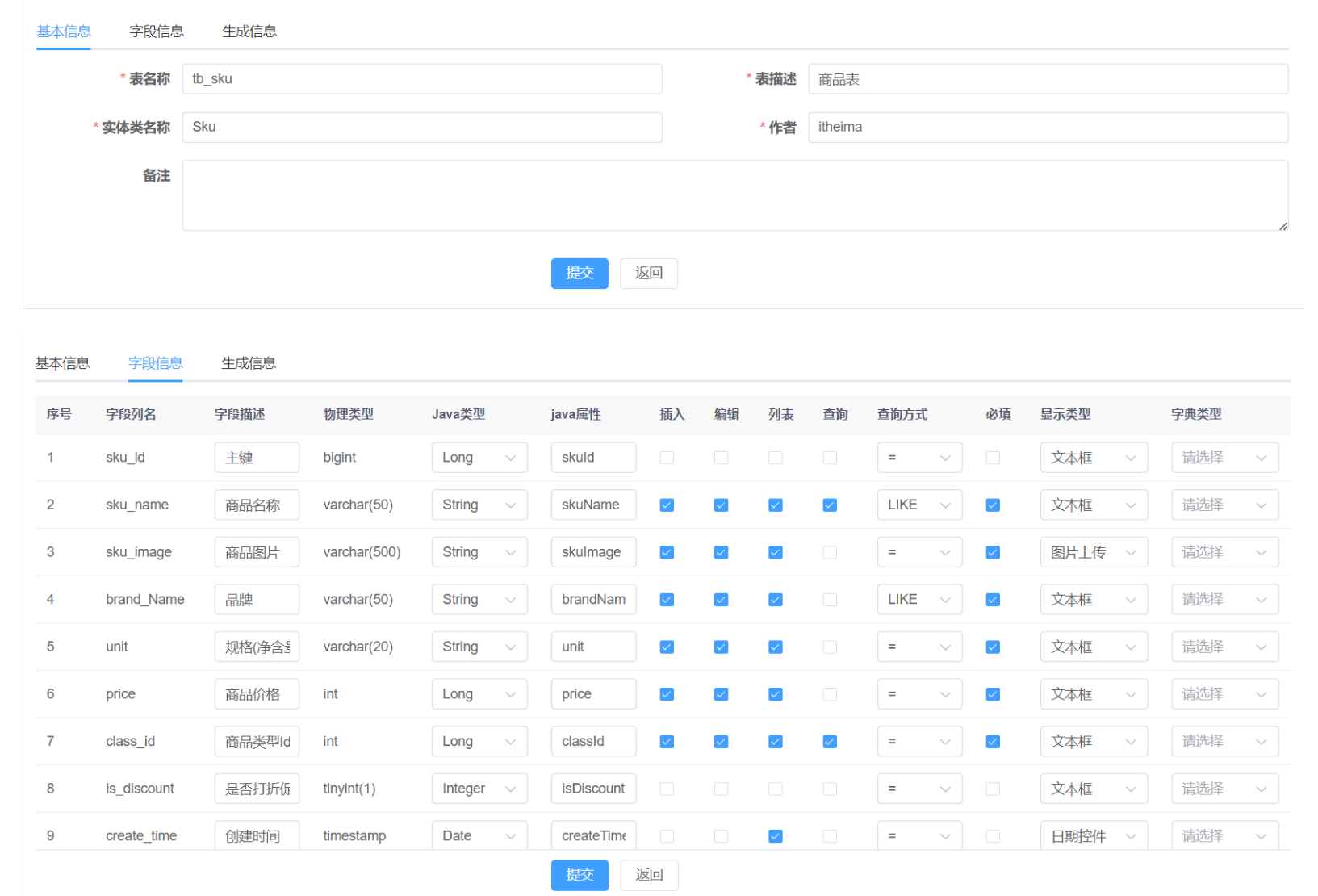Click the 提交 button in the basic info form
Viewport: 1318px width, 896px height.
click(580, 273)
